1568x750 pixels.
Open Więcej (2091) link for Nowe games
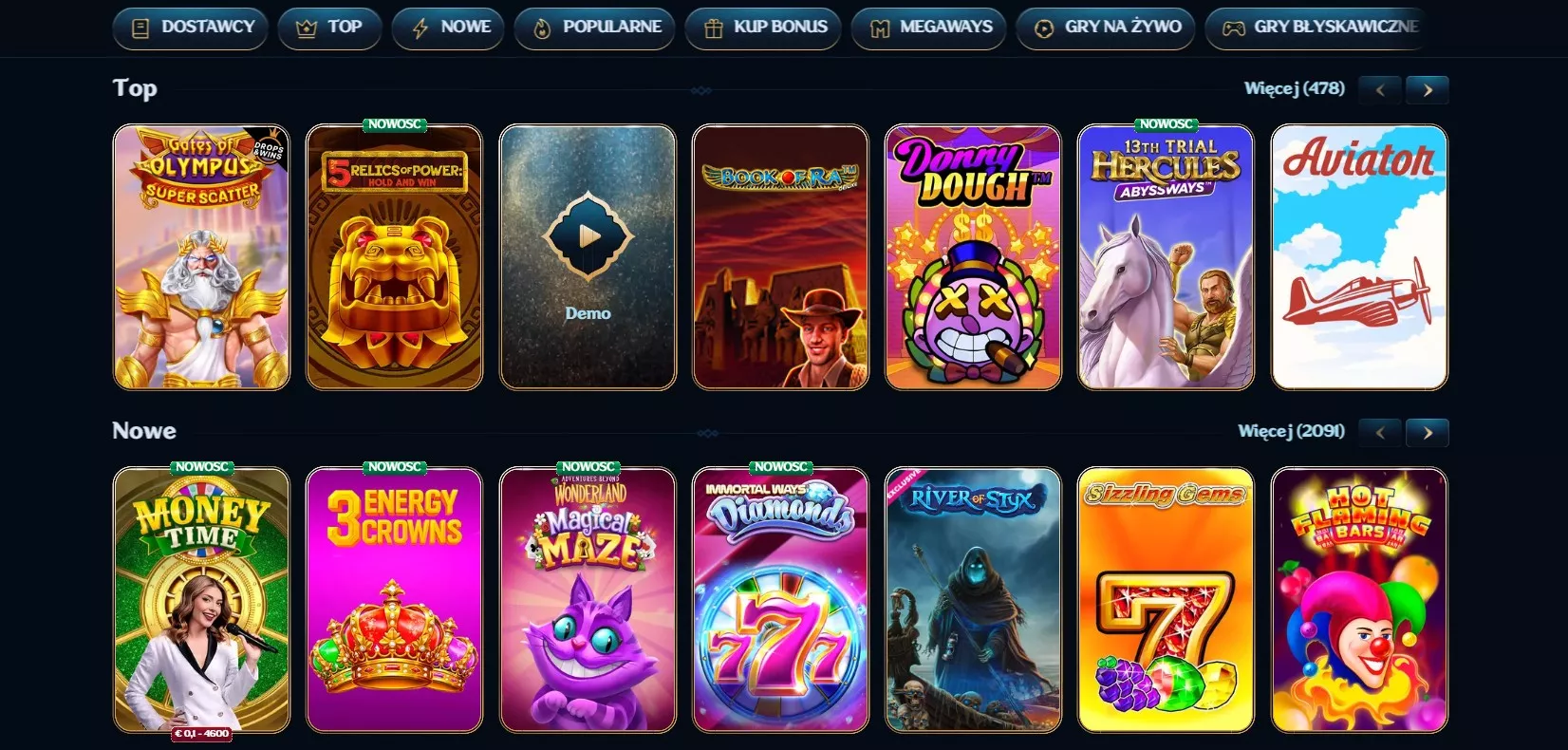[1291, 431]
